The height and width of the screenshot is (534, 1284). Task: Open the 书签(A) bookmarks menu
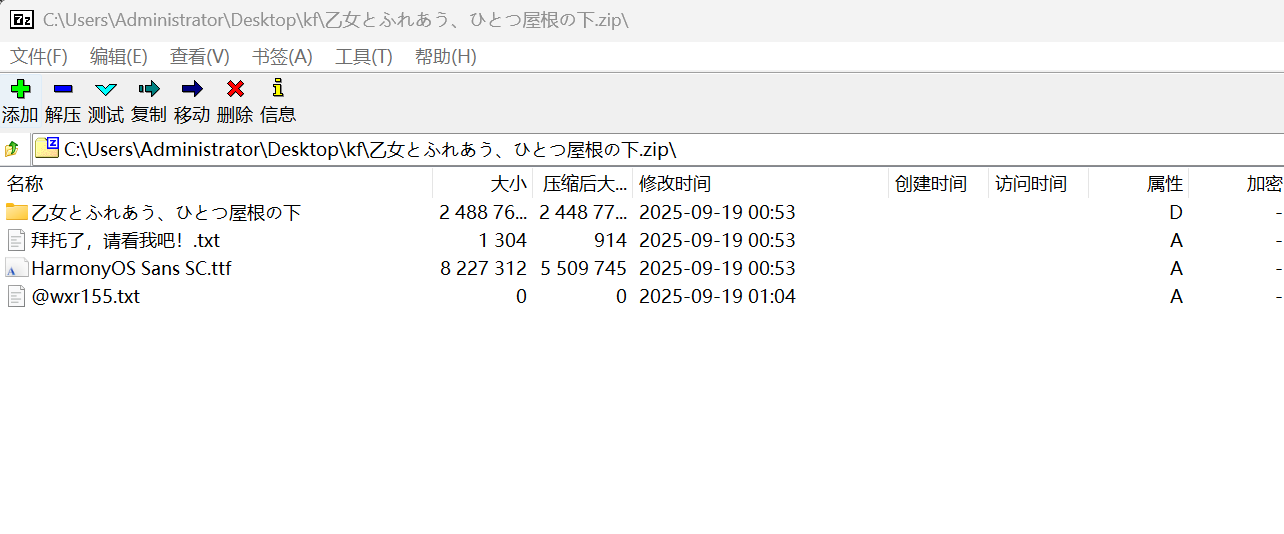pos(282,56)
